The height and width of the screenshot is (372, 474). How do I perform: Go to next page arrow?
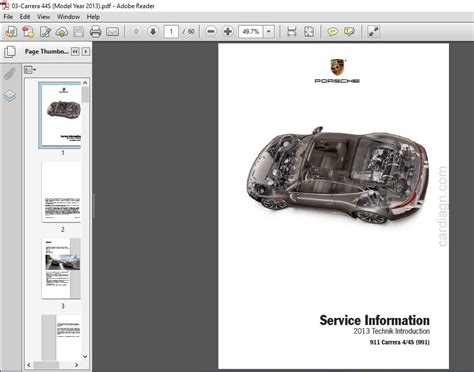point(153,32)
